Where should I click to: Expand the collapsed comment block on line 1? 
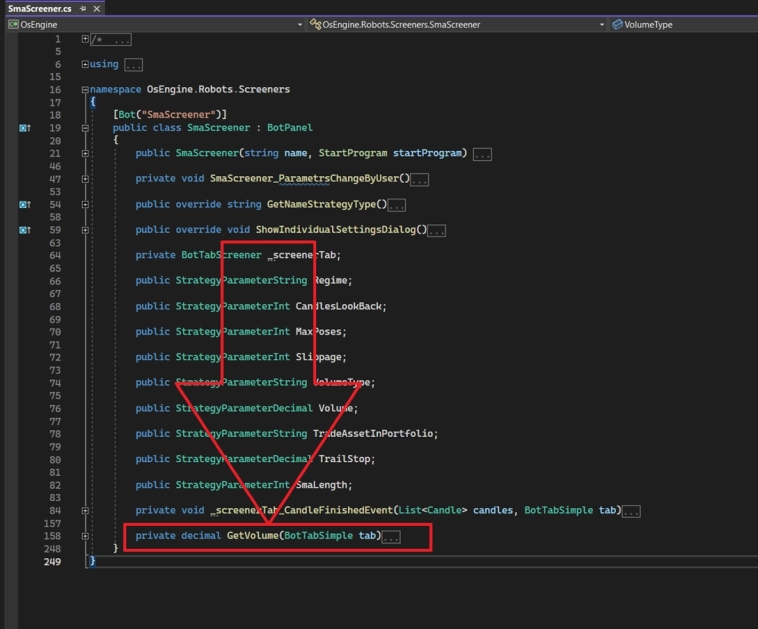(86, 40)
